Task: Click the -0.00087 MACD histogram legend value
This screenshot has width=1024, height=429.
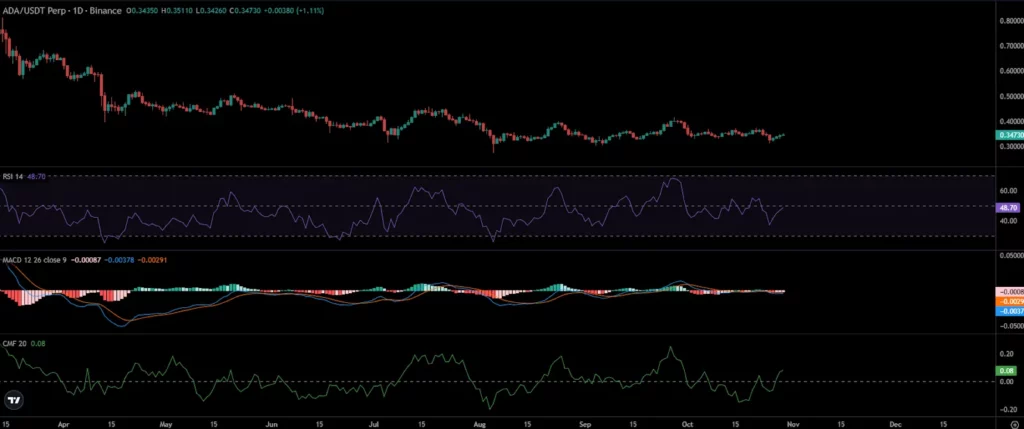Action: [x=84, y=260]
